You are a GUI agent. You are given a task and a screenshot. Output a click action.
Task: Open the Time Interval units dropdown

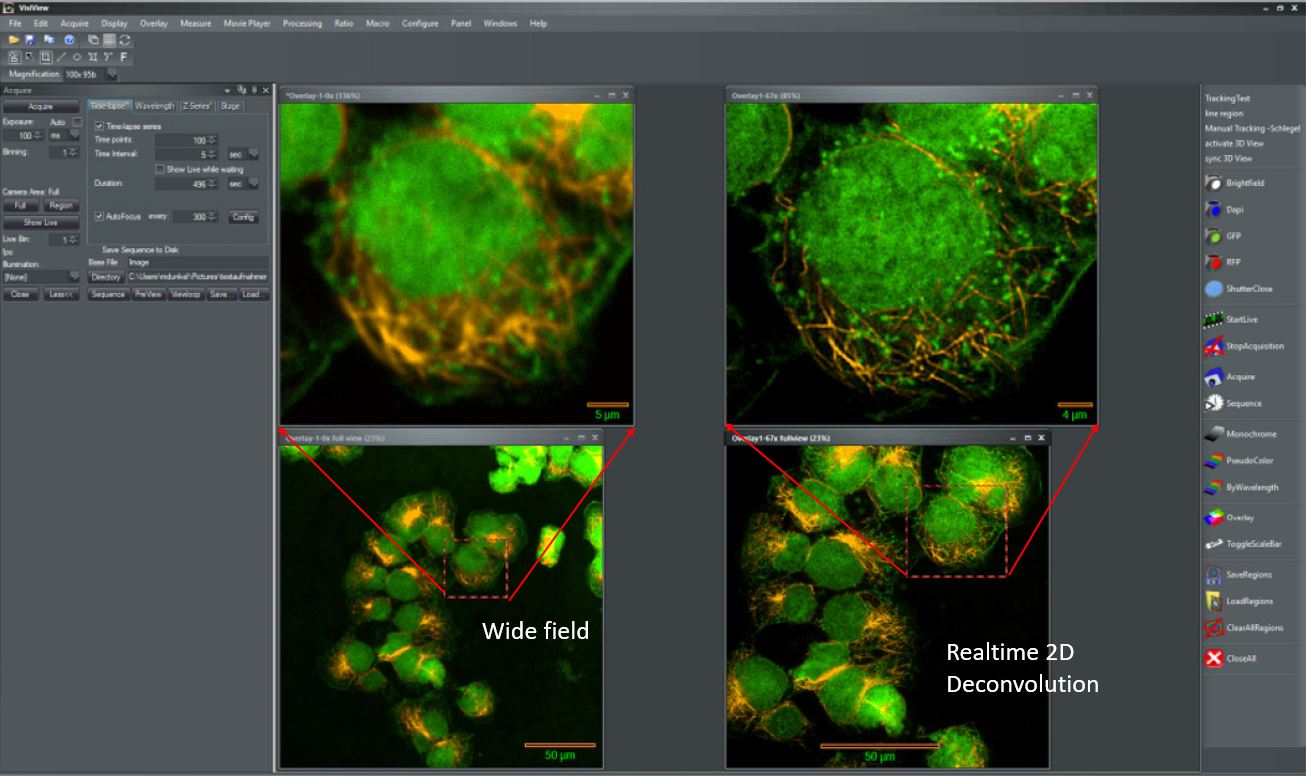(x=254, y=155)
